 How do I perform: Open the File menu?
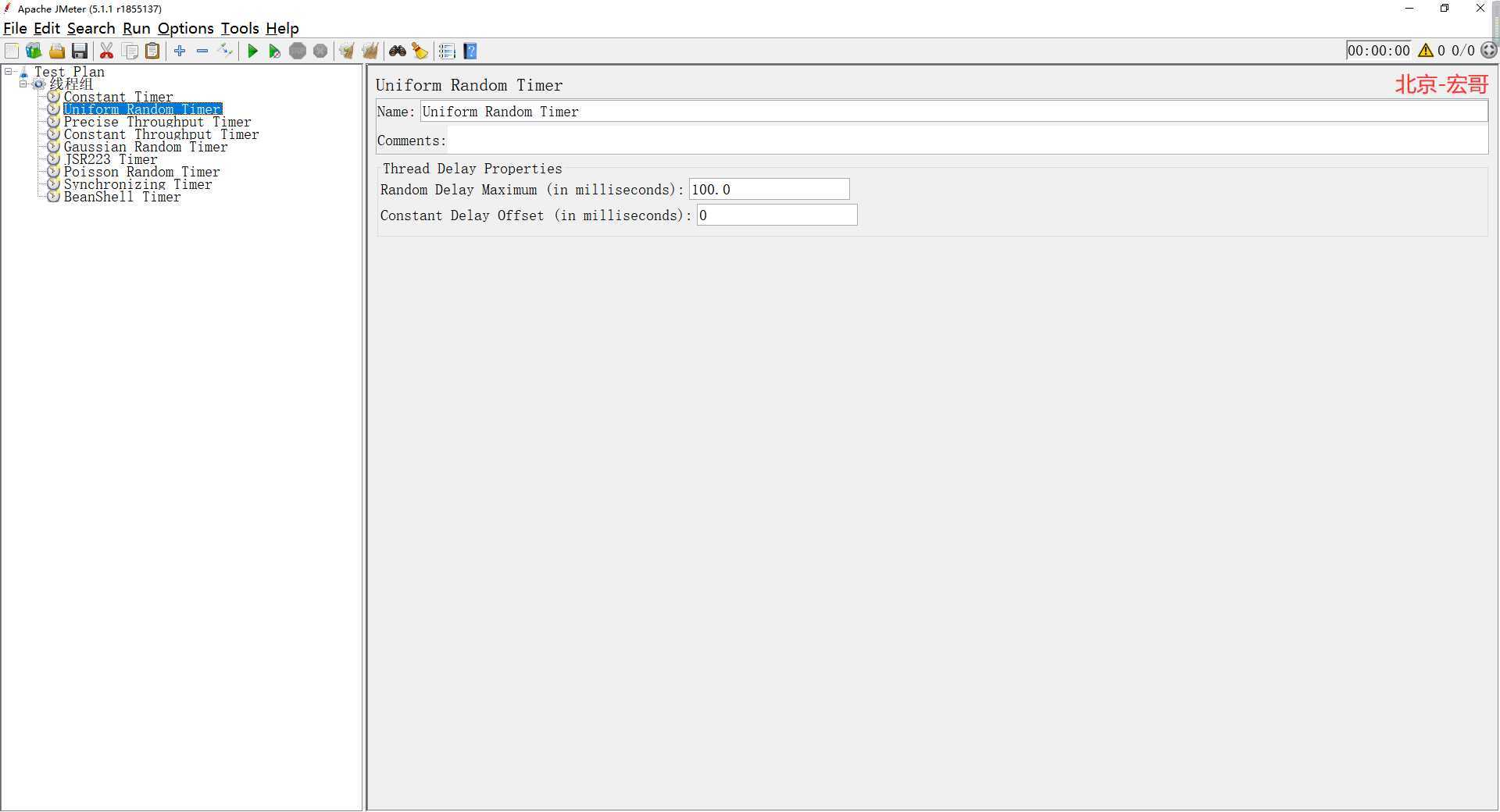tap(15, 28)
